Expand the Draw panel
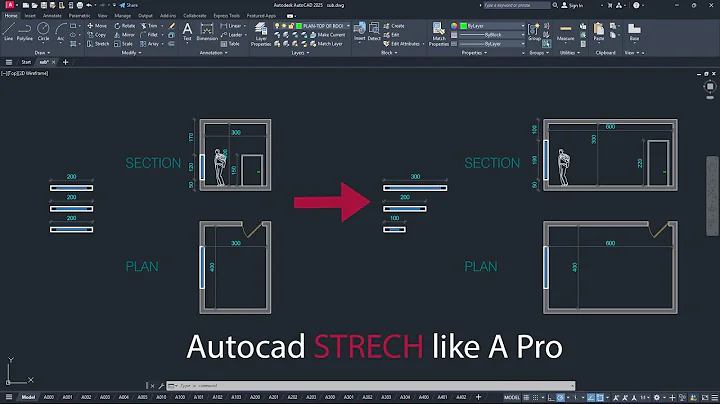The height and width of the screenshot is (404, 720). pyautogui.click(x=42, y=53)
